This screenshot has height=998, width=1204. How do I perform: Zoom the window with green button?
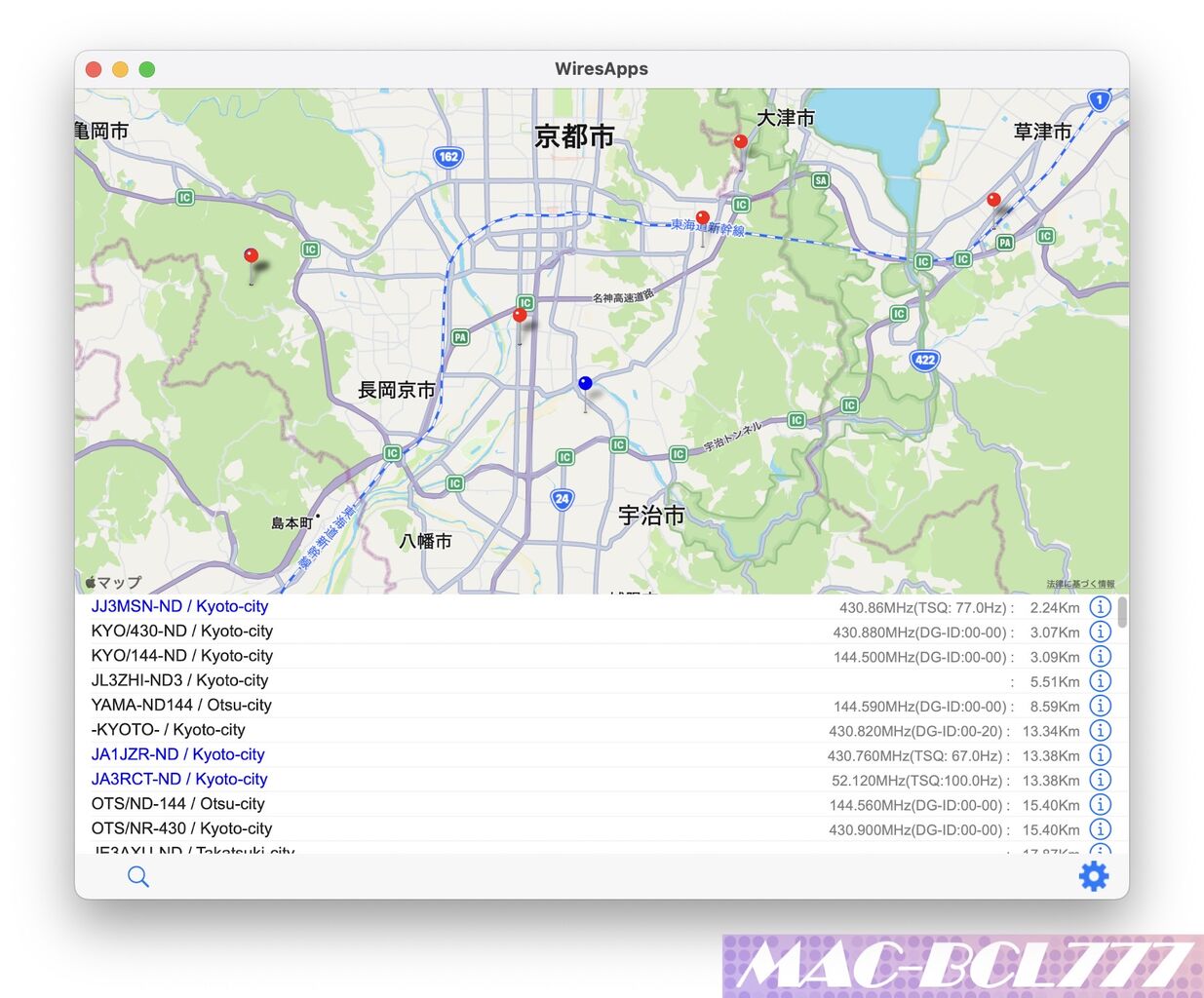tap(147, 69)
